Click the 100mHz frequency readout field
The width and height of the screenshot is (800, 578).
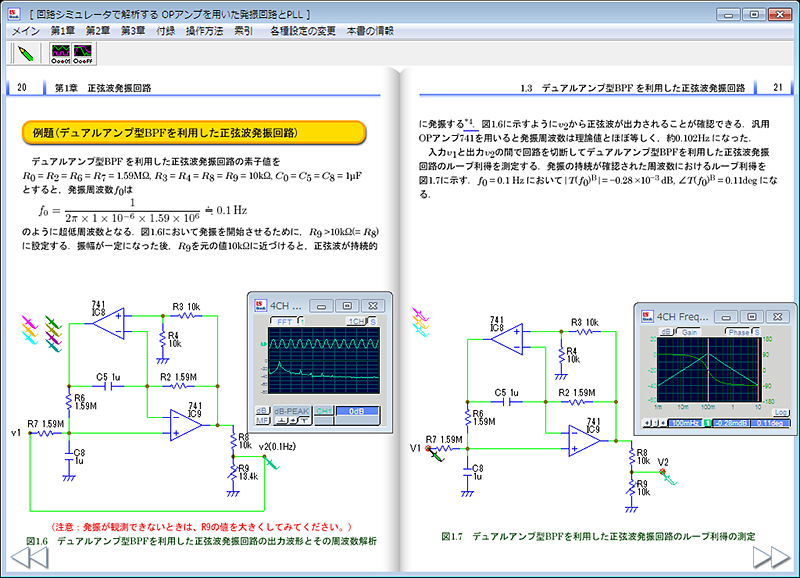pyautogui.click(x=685, y=423)
